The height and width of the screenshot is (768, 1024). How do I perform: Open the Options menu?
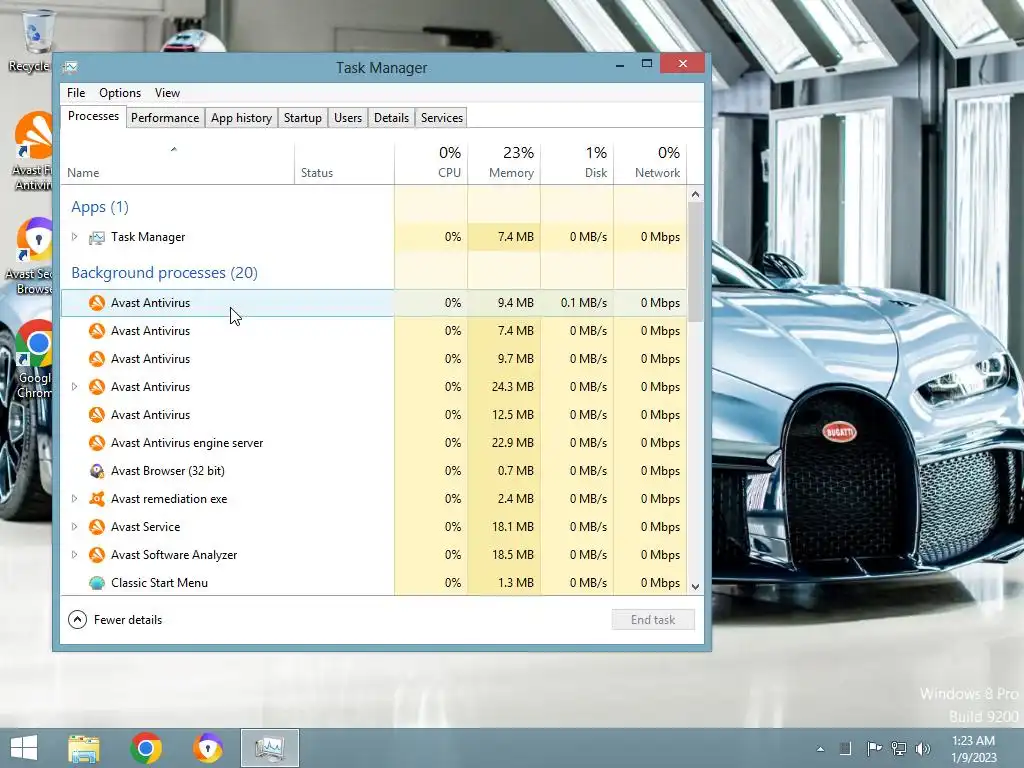[120, 93]
